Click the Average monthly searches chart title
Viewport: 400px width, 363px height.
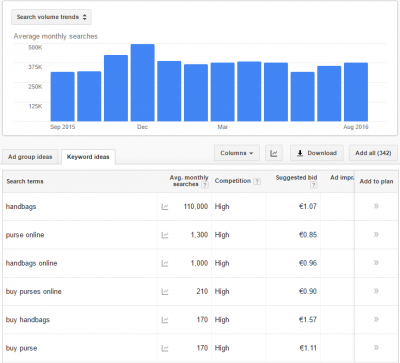click(x=56, y=36)
